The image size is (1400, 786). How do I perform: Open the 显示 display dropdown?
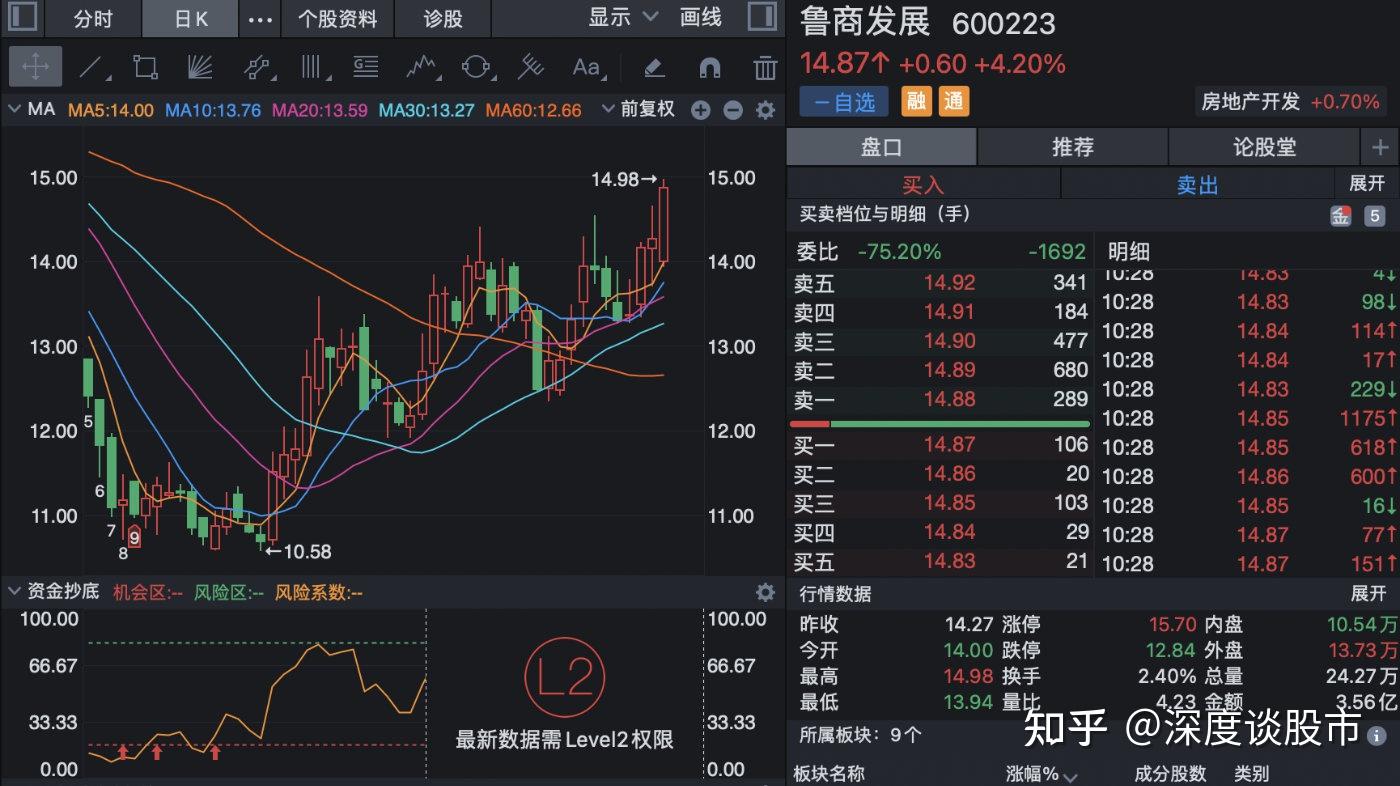click(x=624, y=17)
